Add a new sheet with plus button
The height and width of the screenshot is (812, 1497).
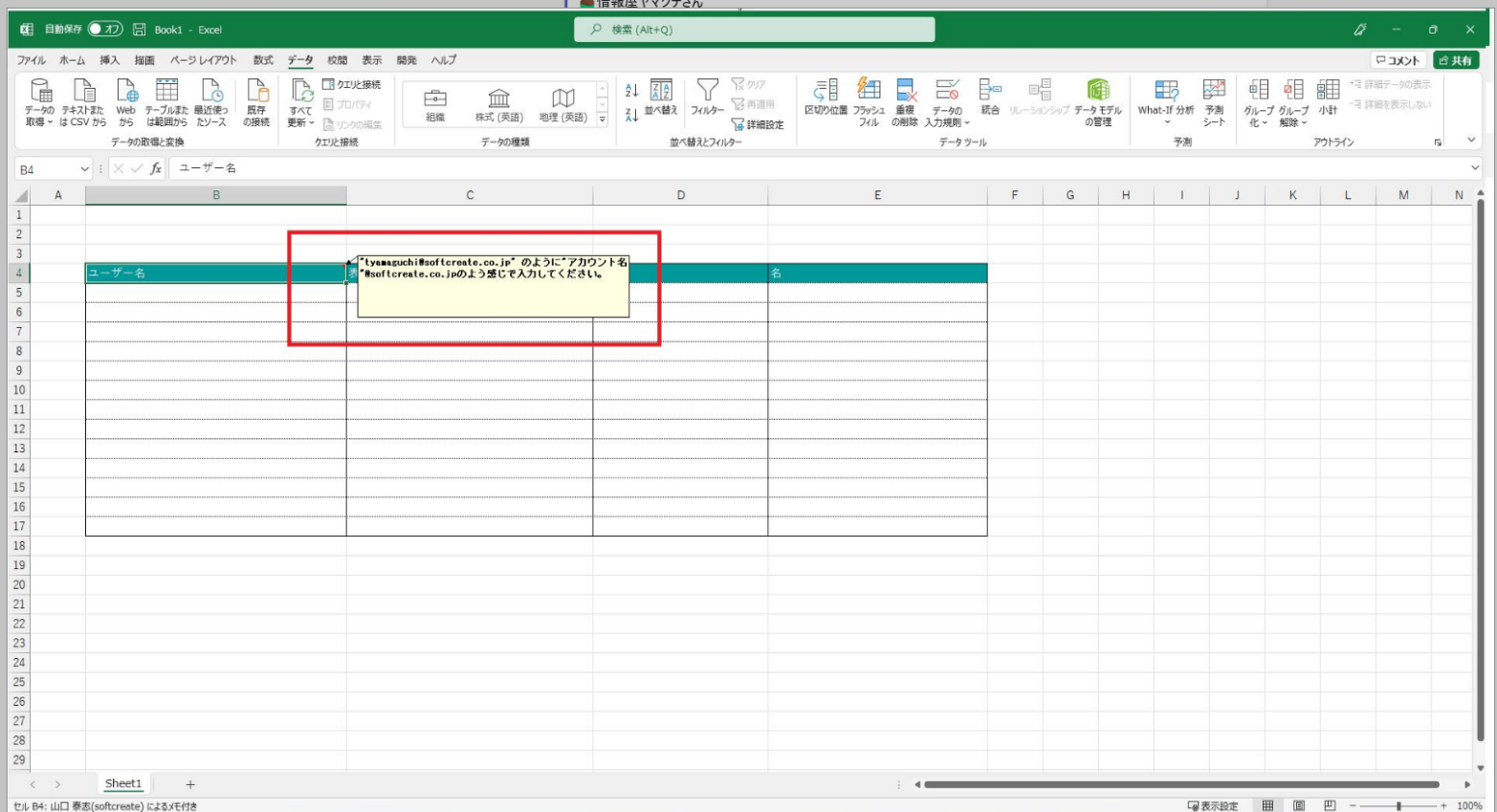click(x=190, y=784)
